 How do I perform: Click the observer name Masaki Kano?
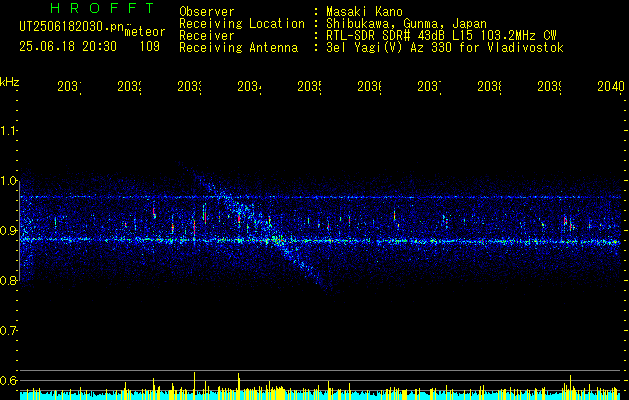coord(364,12)
